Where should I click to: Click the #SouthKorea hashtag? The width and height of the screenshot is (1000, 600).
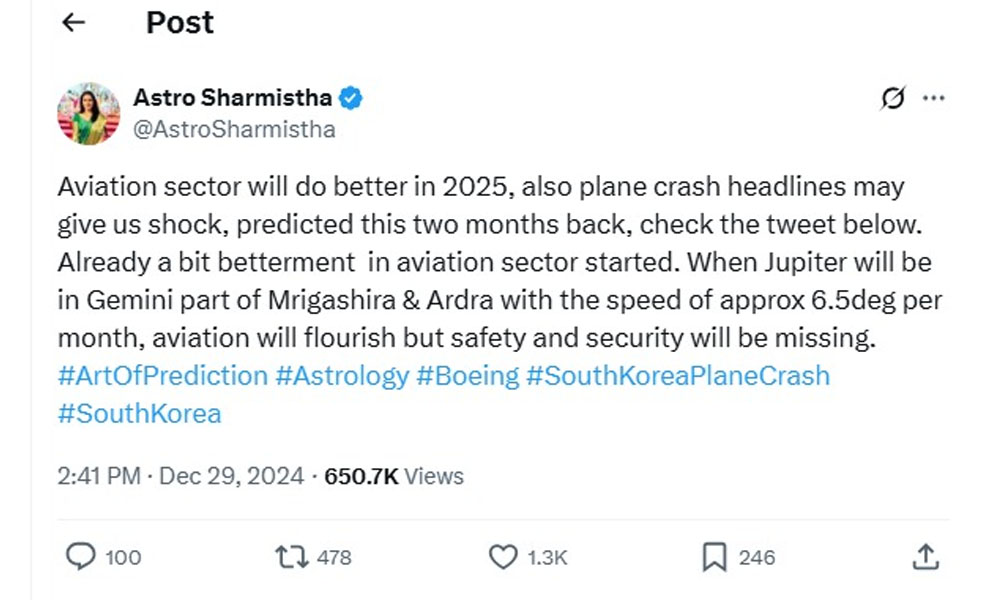pyautogui.click(x=139, y=413)
